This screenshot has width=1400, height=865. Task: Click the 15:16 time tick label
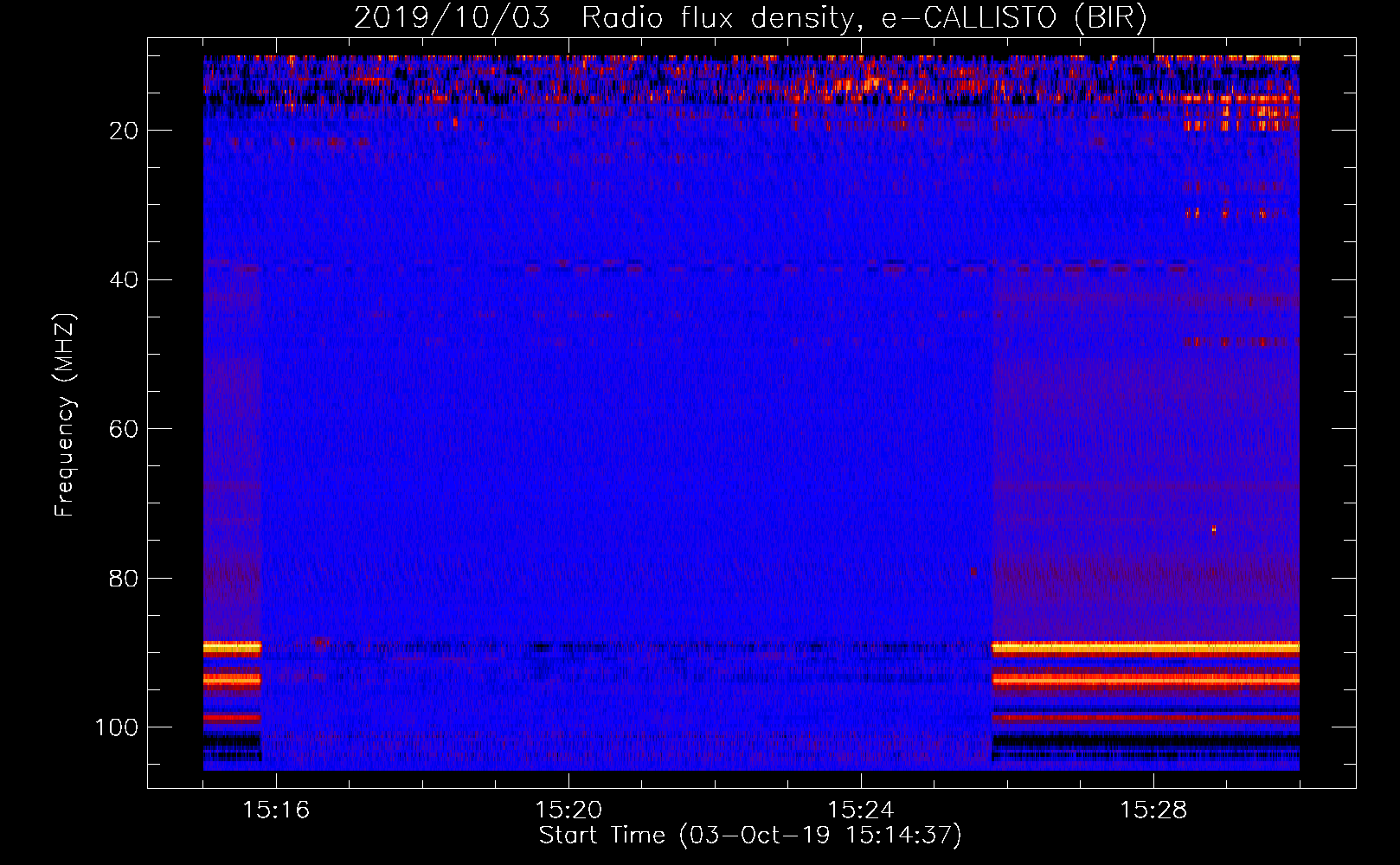pos(276,811)
